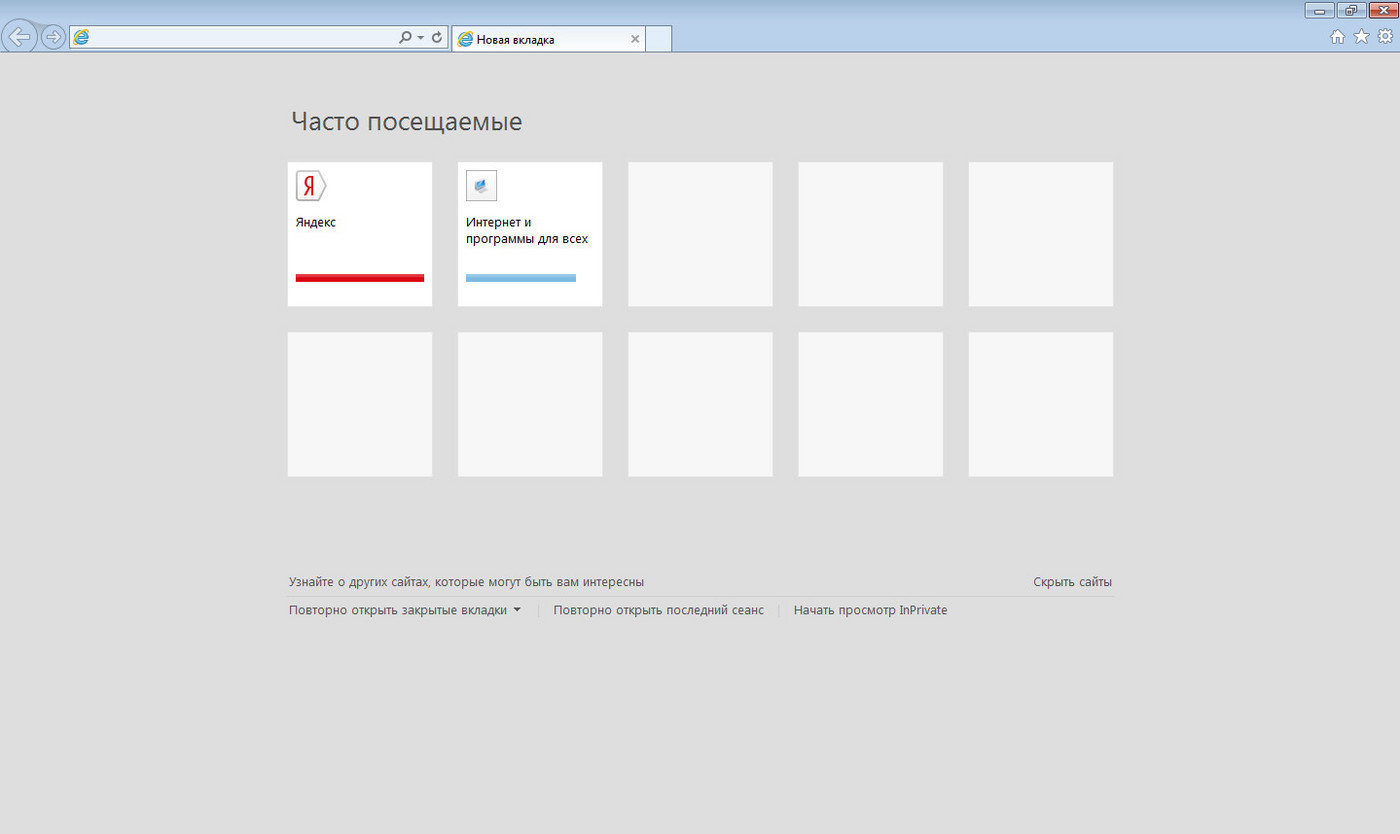Click the Back navigation arrow button
1400x834 pixels.
point(19,38)
